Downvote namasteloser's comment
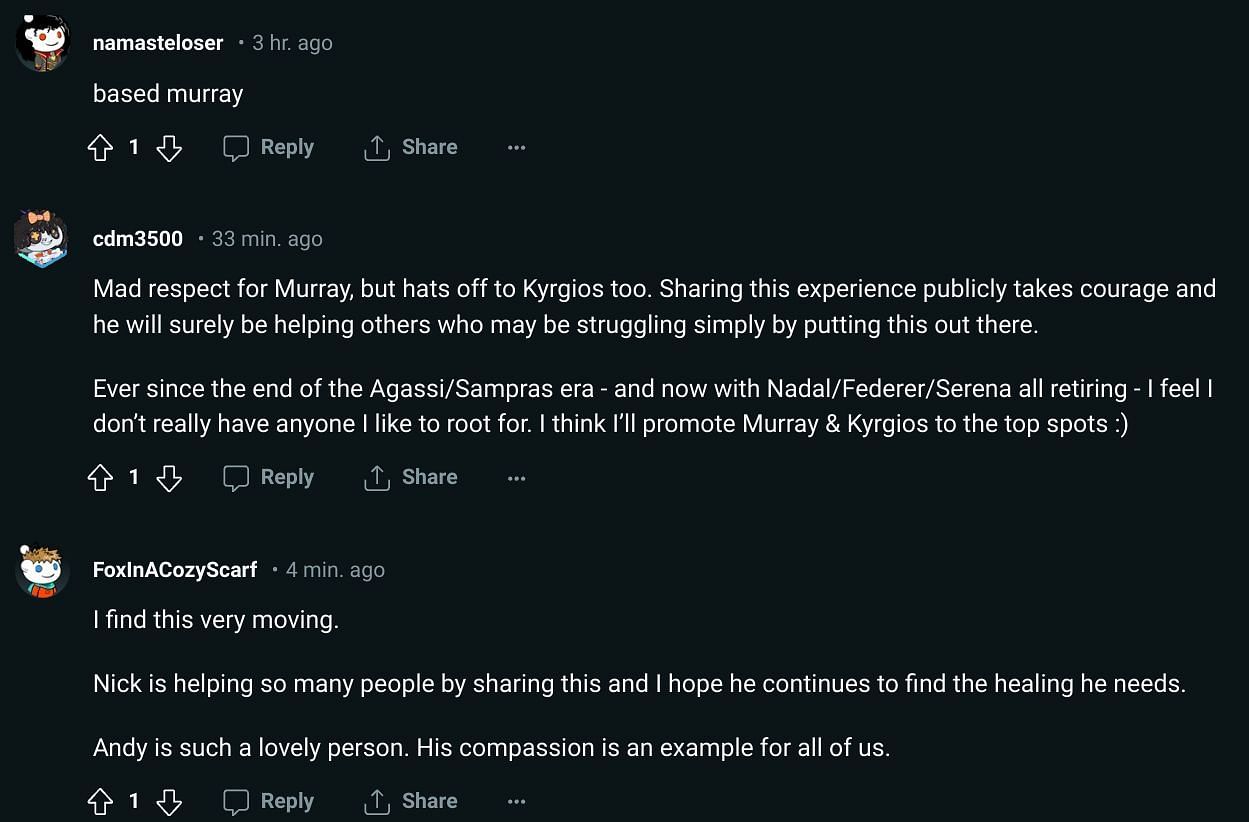1249x822 pixels. pos(169,148)
